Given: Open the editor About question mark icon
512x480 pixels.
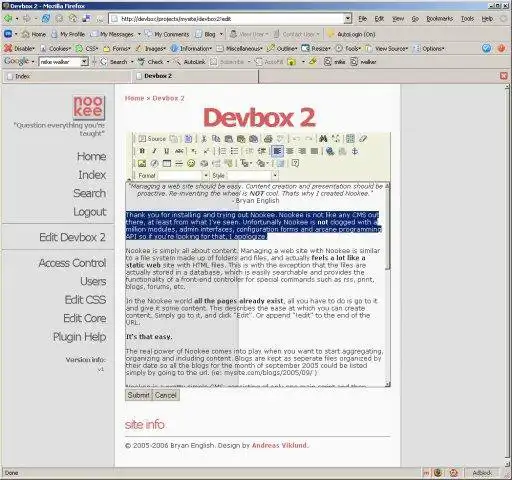Looking at the screenshot, I should tap(295, 163).
